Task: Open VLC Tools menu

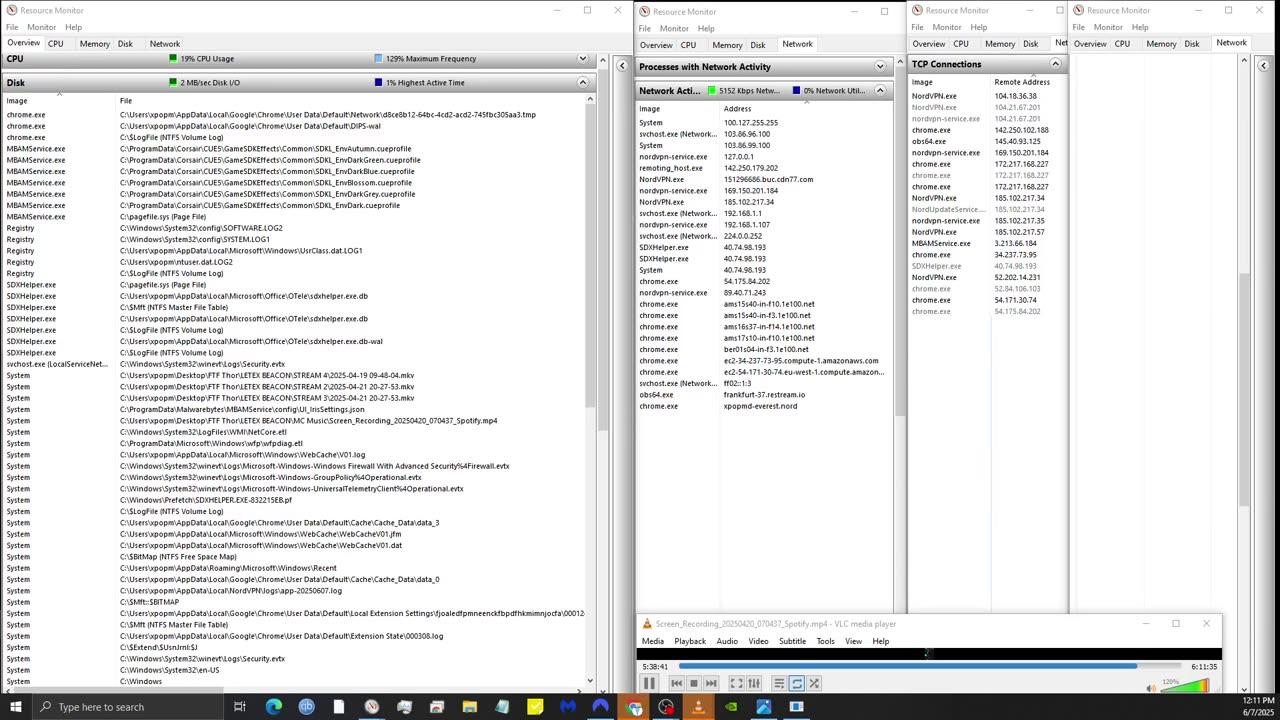Action: (825, 641)
